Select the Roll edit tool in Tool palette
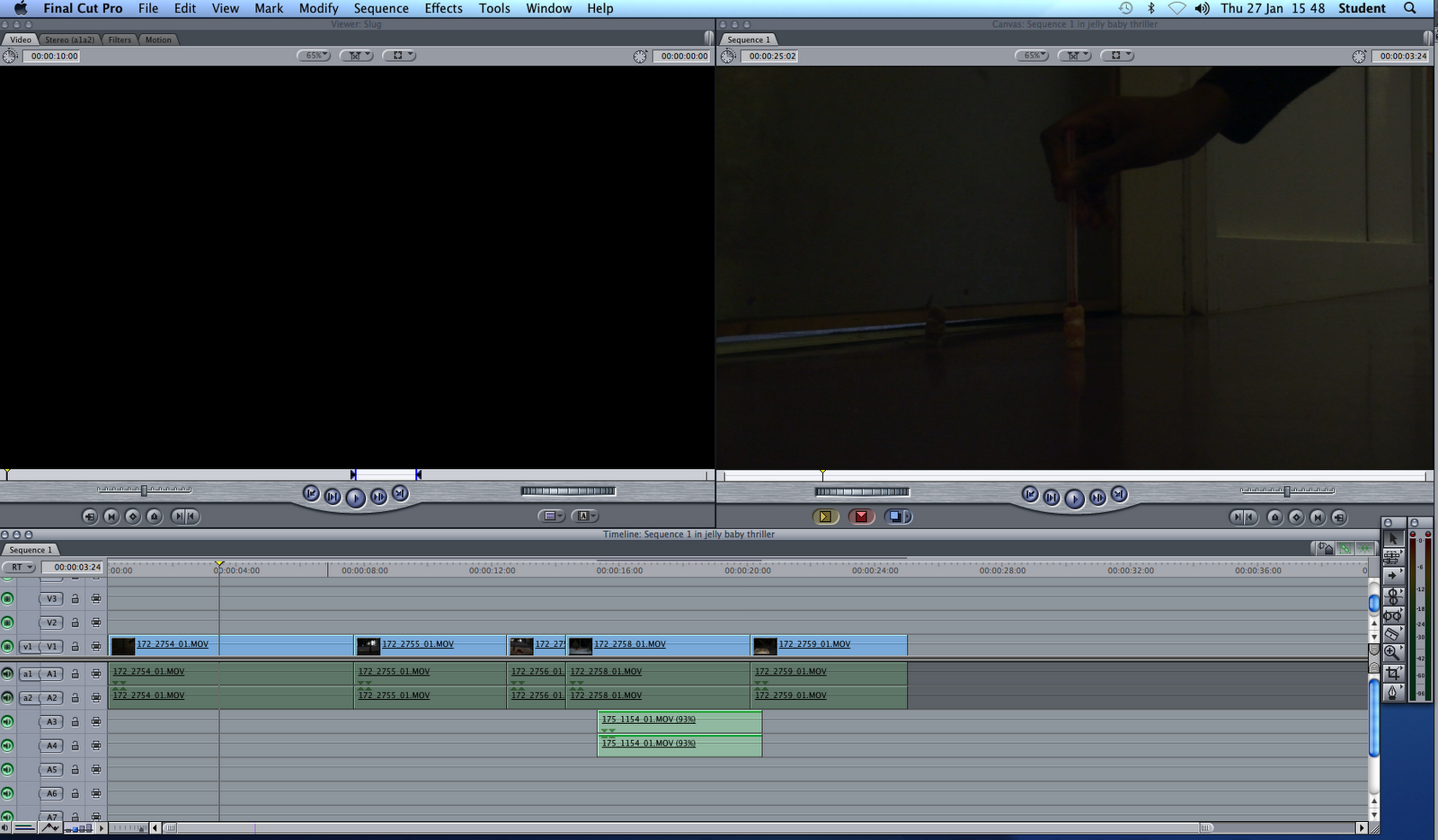The width and height of the screenshot is (1438, 840). [x=1393, y=596]
